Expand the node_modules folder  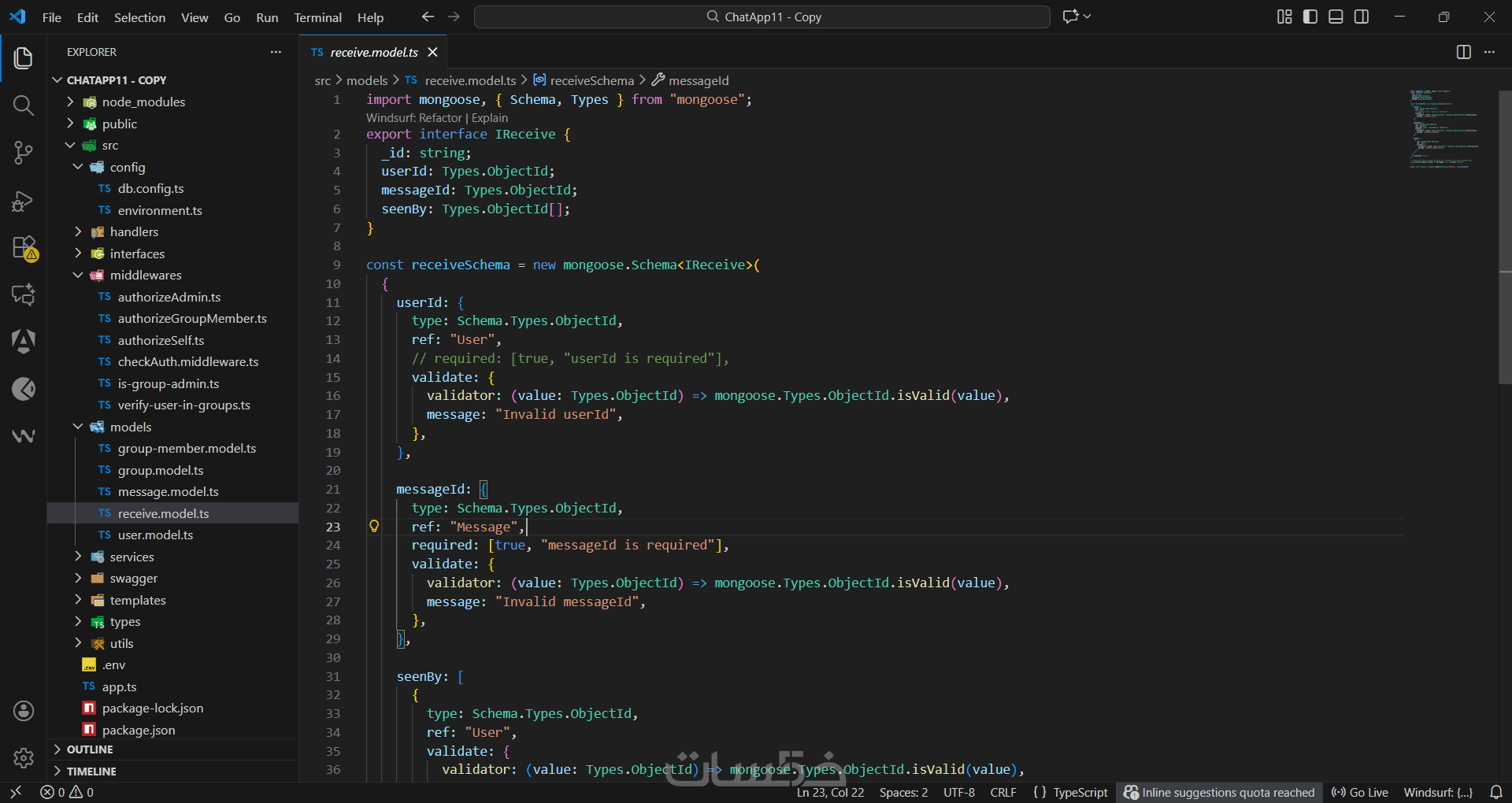pos(143,102)
